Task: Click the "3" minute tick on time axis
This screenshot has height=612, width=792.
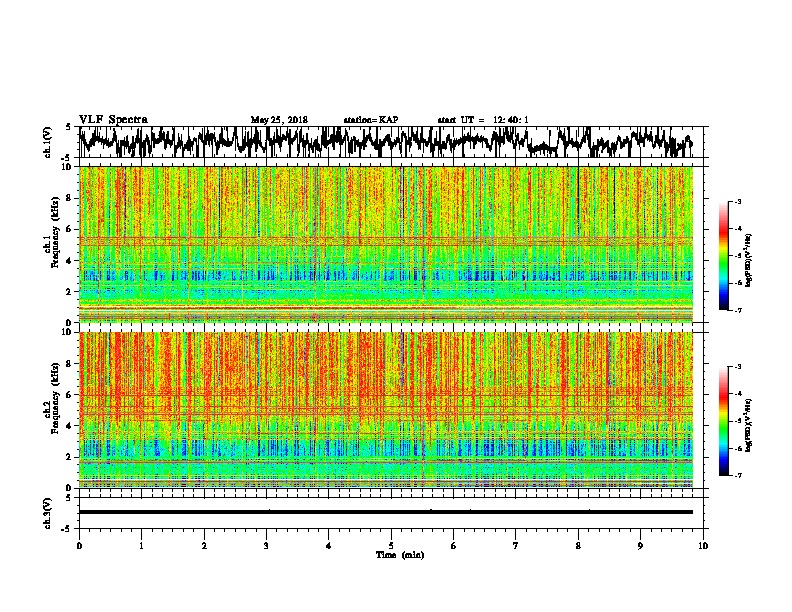Action: 266,546
